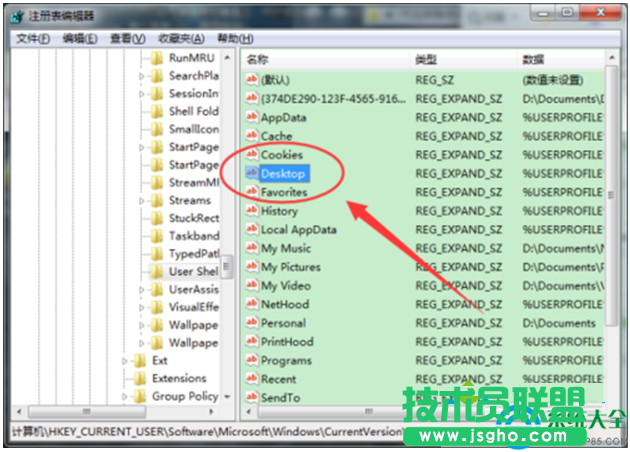Select the {374DE290-123F-4565-916... value name
The height and width of the screenshot is (452, 630).
pos(333,99)
